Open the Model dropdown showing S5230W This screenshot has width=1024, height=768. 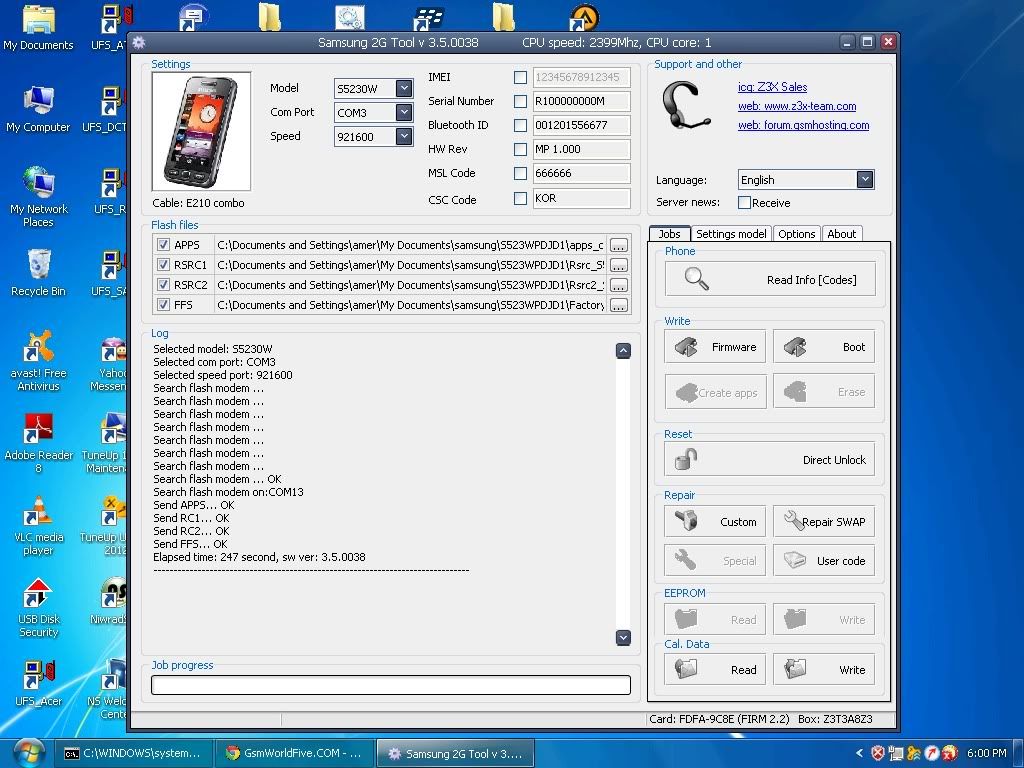click(404, 88)
